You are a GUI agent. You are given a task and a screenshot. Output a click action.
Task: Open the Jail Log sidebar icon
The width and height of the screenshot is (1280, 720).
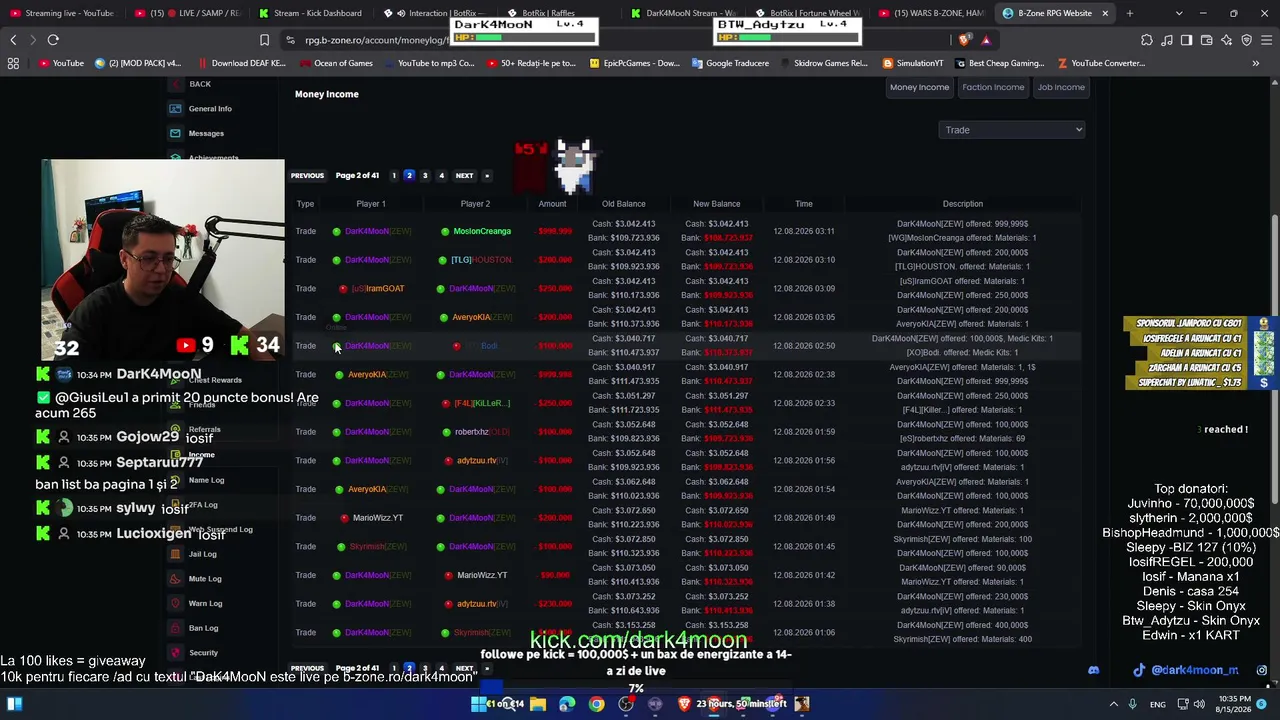click(176, 554)
